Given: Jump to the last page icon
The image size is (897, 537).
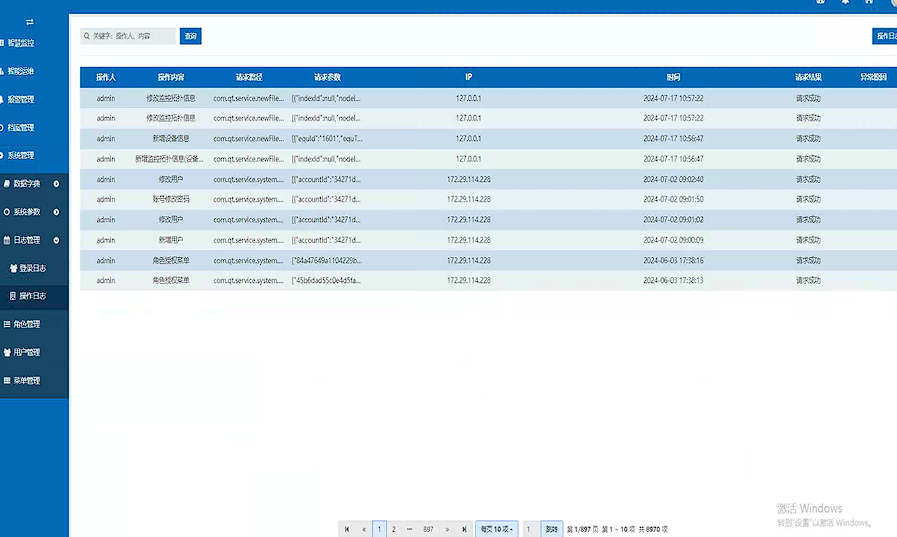Looking at the screenshot, I should [464, 529].
